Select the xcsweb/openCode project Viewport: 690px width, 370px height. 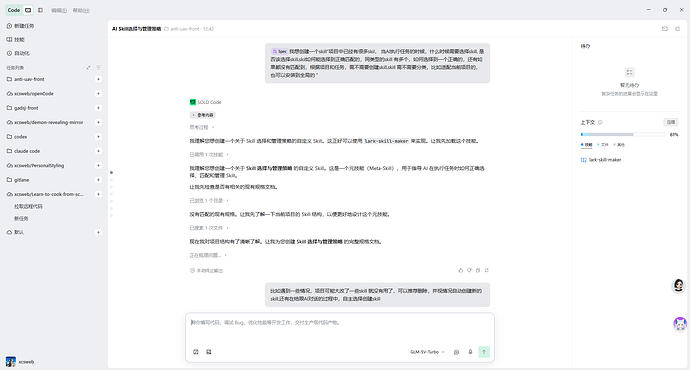[x=30, y=94]
